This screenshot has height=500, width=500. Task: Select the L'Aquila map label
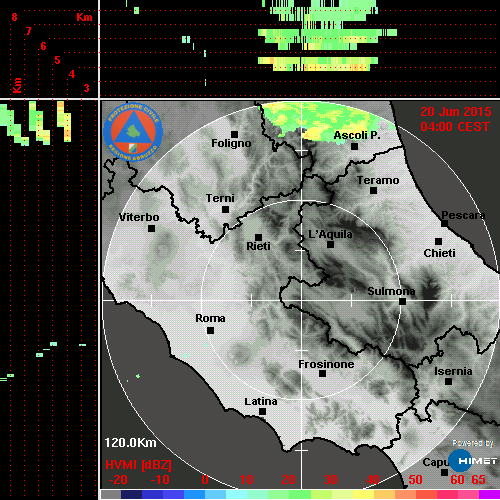[330, 234]
